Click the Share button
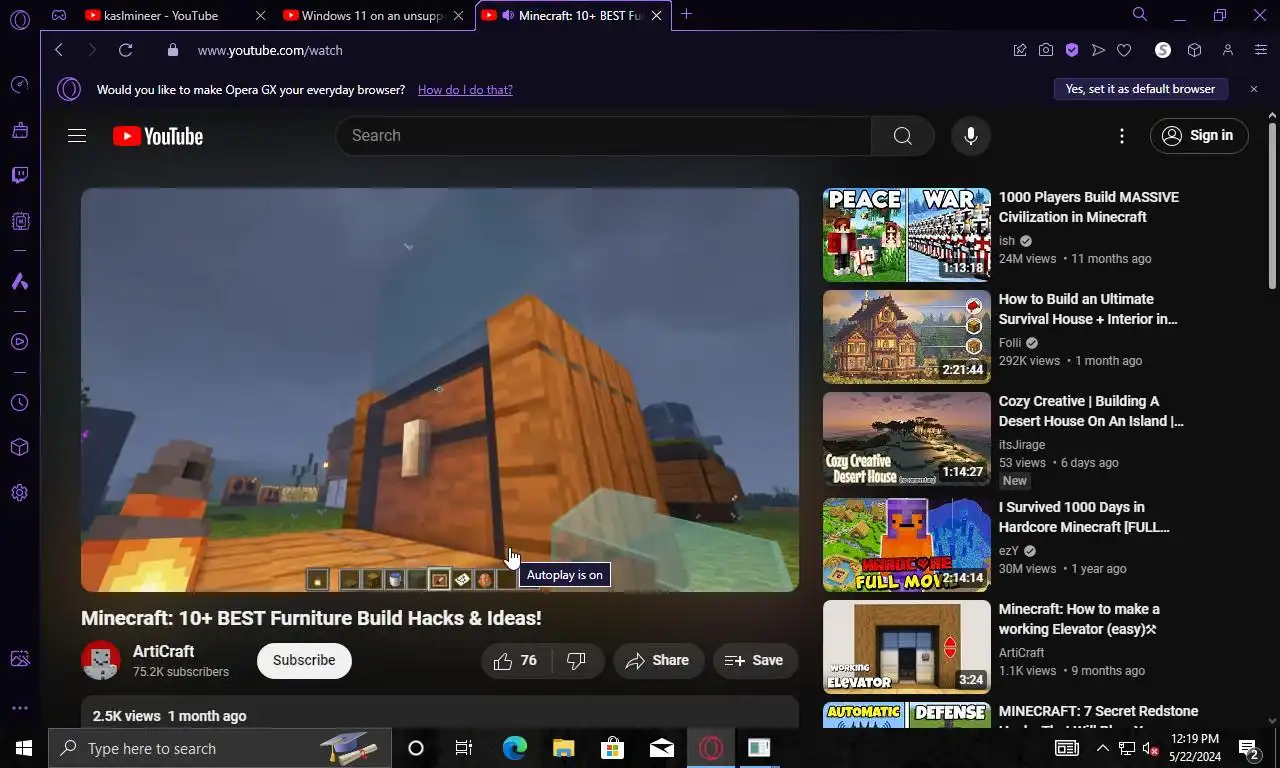 click(x=658, y=660)
